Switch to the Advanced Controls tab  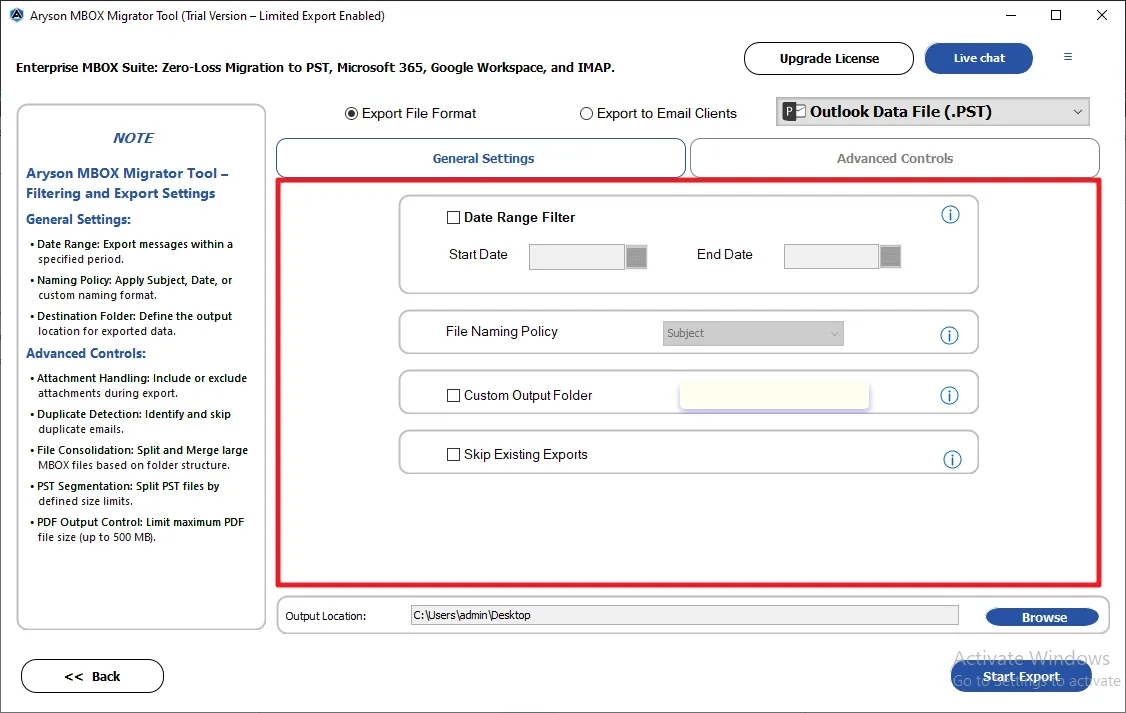pos(895,158)
